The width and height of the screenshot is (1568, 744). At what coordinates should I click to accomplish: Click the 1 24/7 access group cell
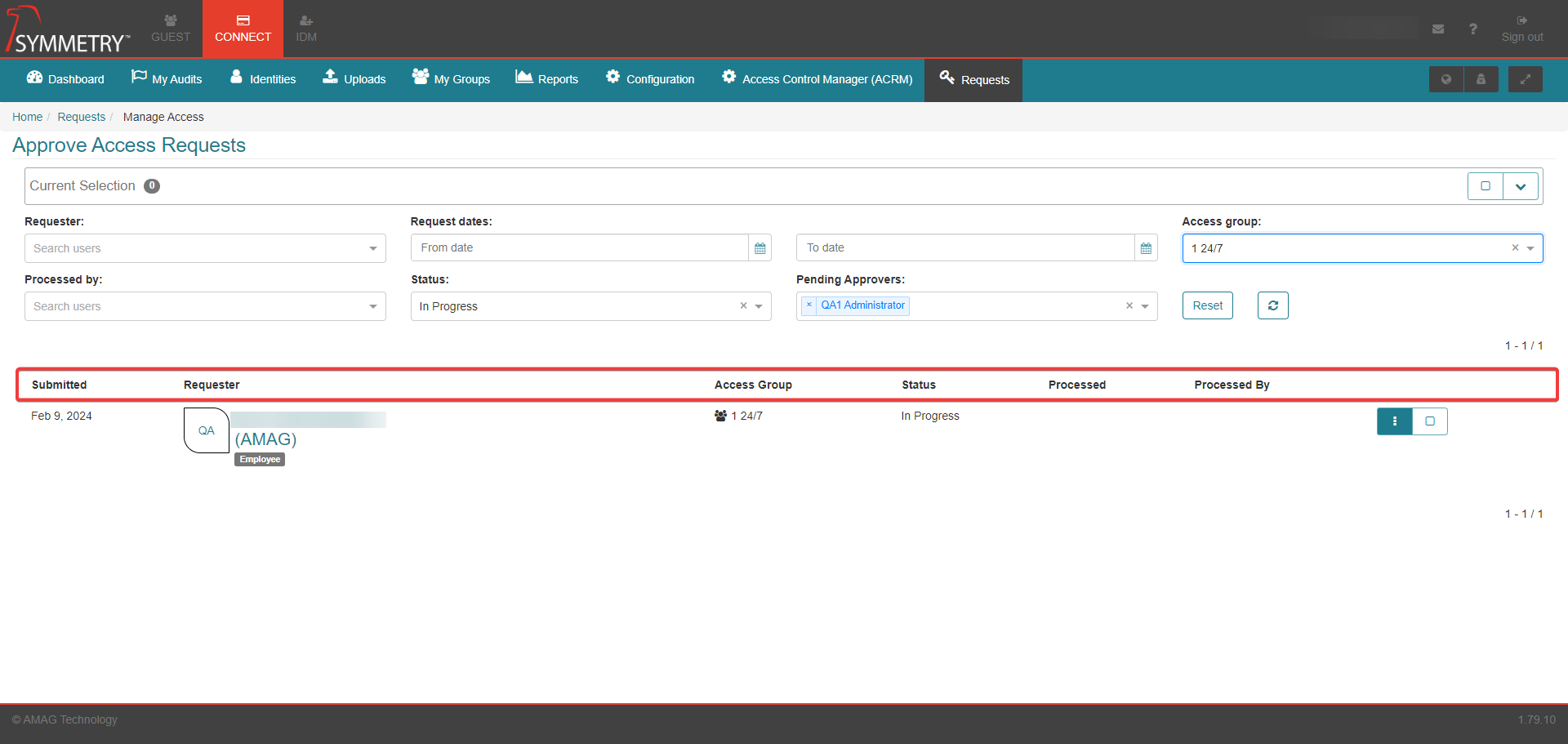click(738, 416)
